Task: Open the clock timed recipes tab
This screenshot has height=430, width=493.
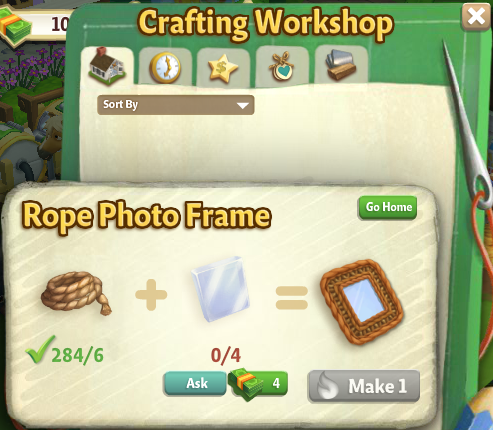Action: pos(165,67)
